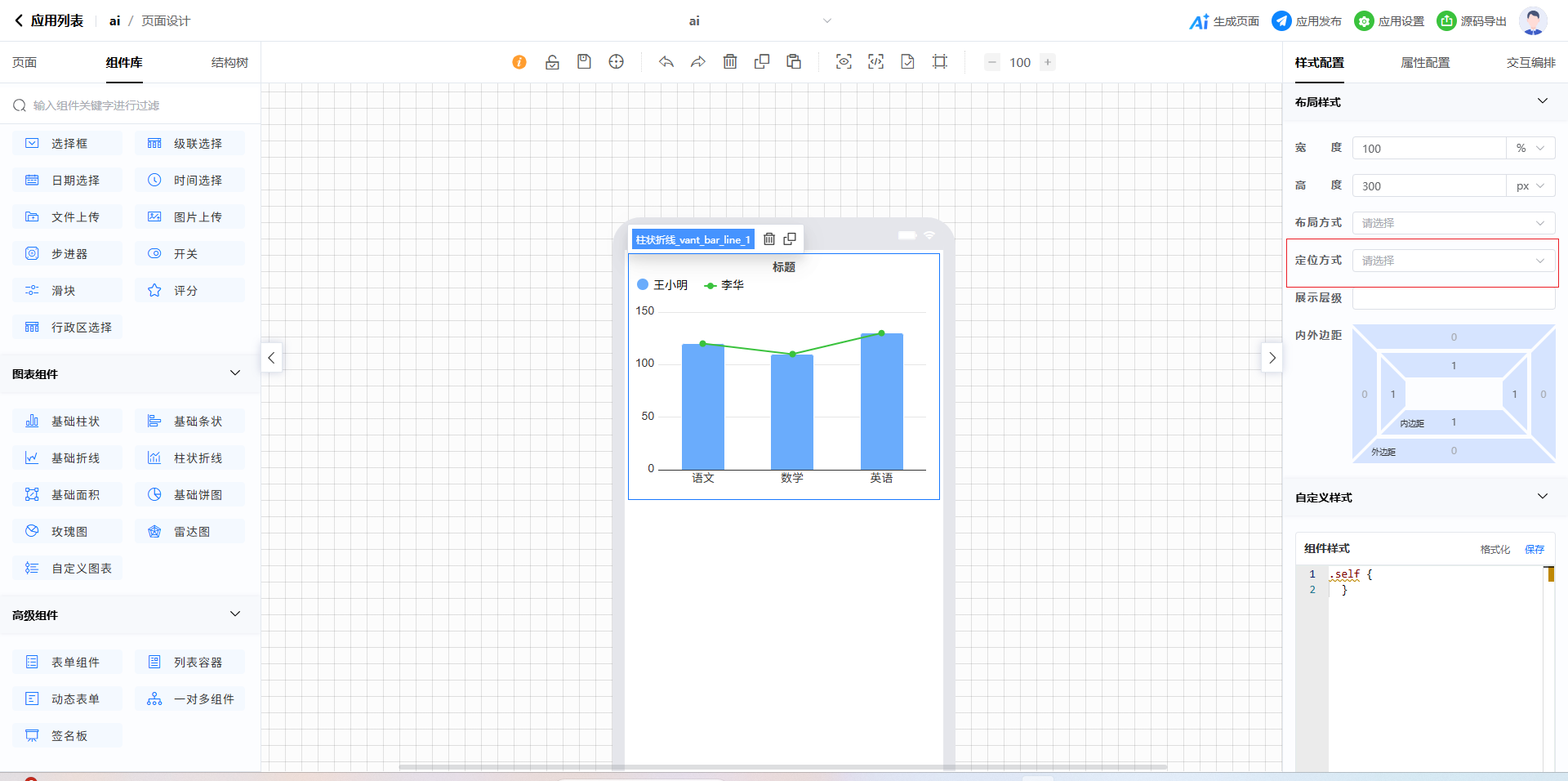The height and width of the screenshot is (781, 1568).
Task: Open the 定位方式 dropdown
Action: pyautogui.click(x=1453, y=261)
